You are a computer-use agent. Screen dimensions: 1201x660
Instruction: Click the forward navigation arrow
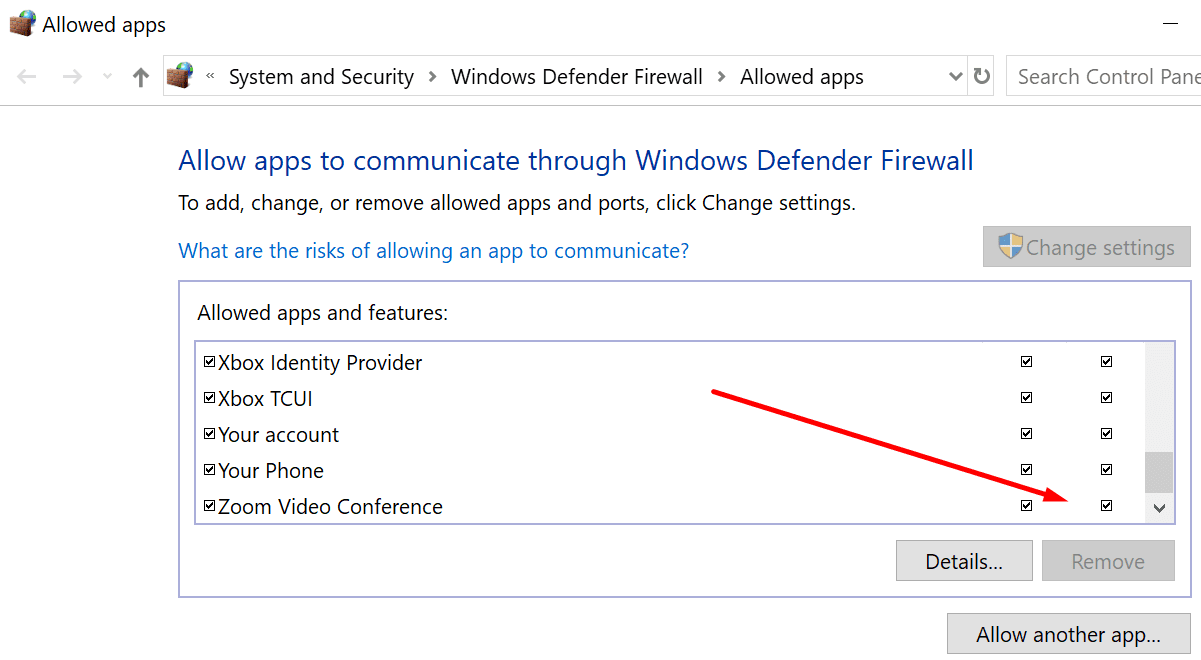click(x=71, y=77)
